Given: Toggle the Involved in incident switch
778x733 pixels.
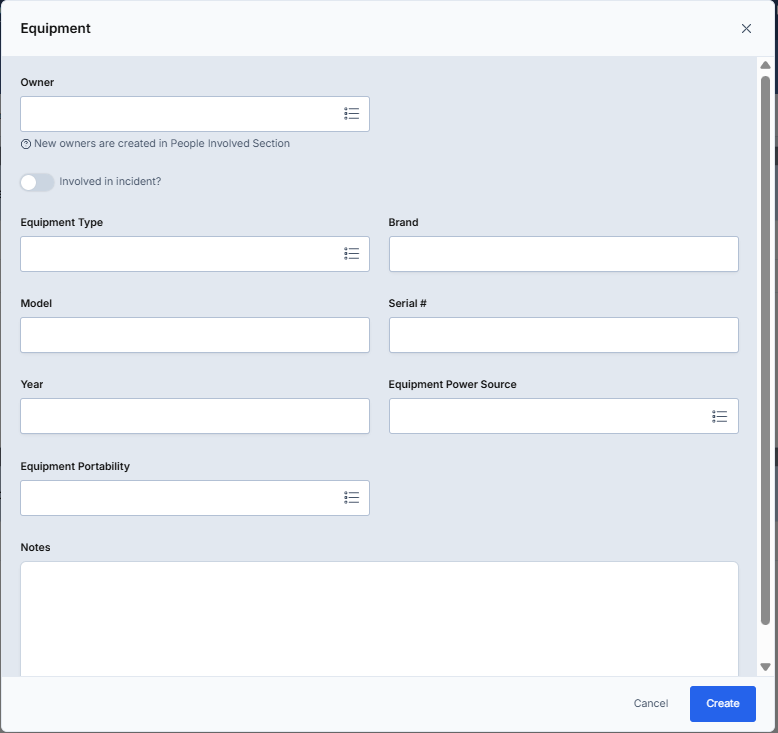Looking at the screenshot, I should click(37, 182).
